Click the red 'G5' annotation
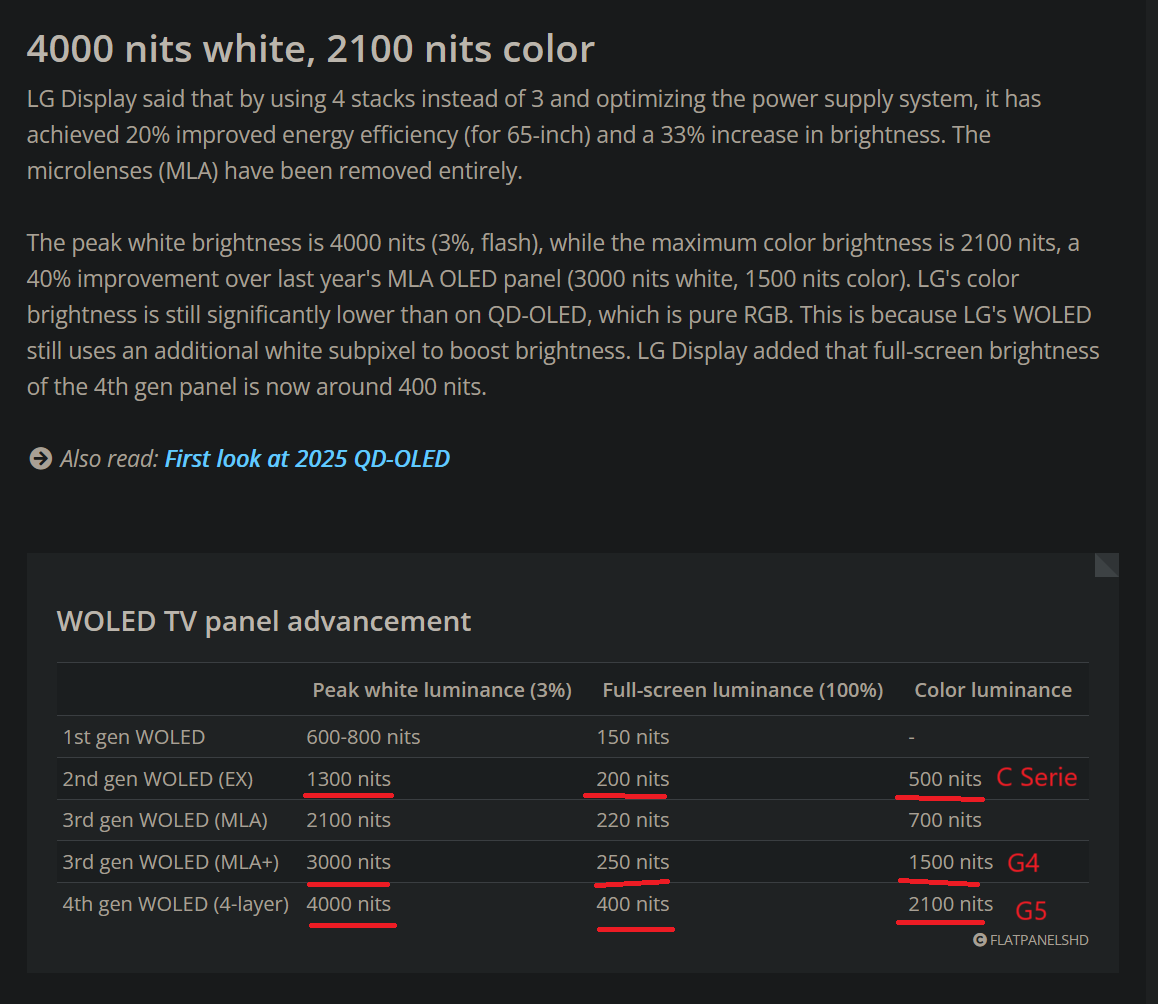The image size is (1158, 1004). [1031, 911]
